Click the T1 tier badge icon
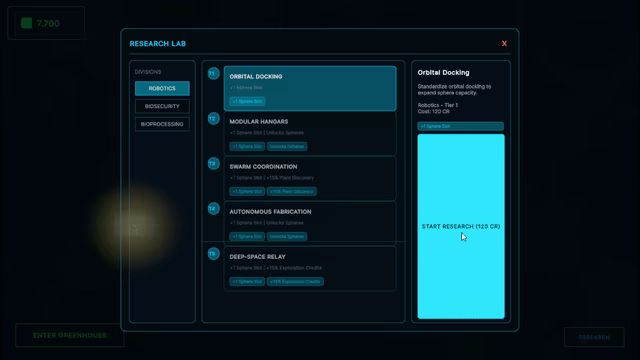This screenshot has width=640, height=360. tap(213, 73)
